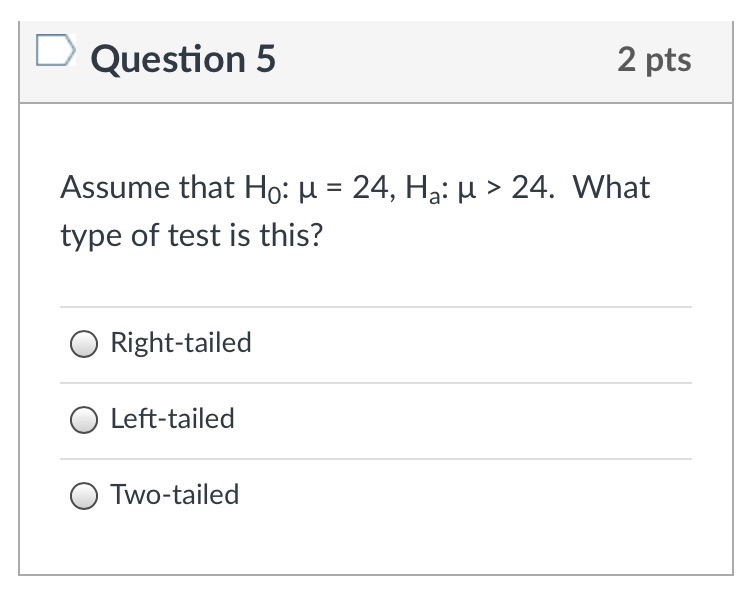Click the Question 5 heading
The width and height of the screenshot is (745, 610).
tap(183, 60)
